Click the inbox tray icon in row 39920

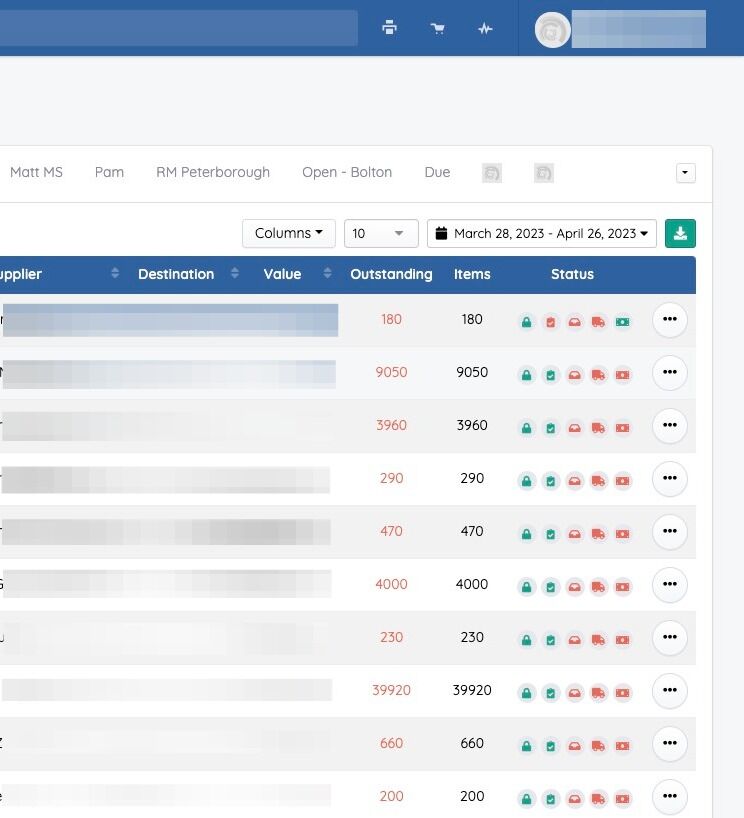(574, 693)
